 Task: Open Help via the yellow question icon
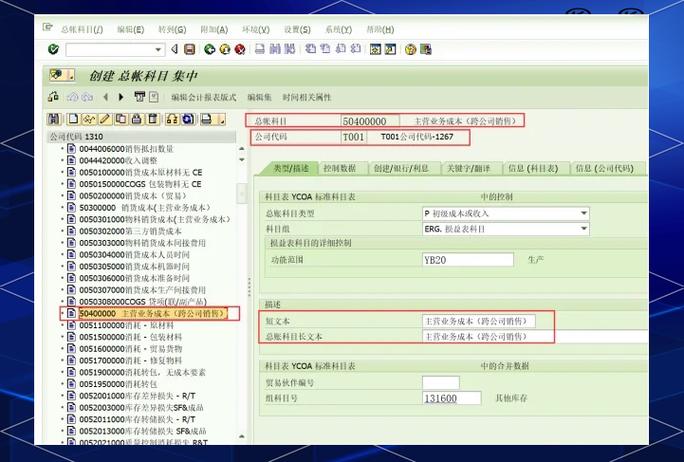(410, 49)
